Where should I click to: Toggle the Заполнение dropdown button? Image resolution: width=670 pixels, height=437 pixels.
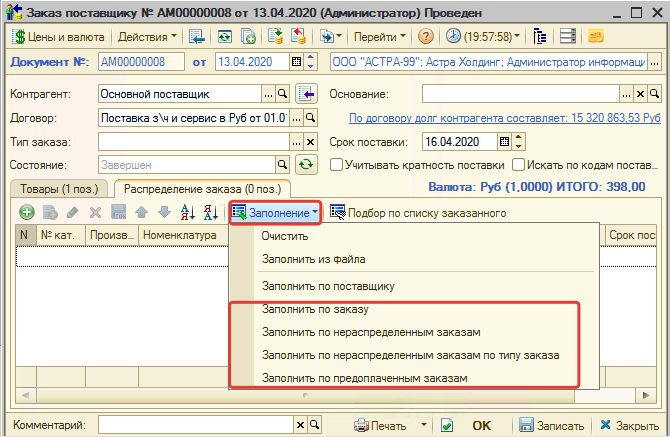tap(275, 213)
